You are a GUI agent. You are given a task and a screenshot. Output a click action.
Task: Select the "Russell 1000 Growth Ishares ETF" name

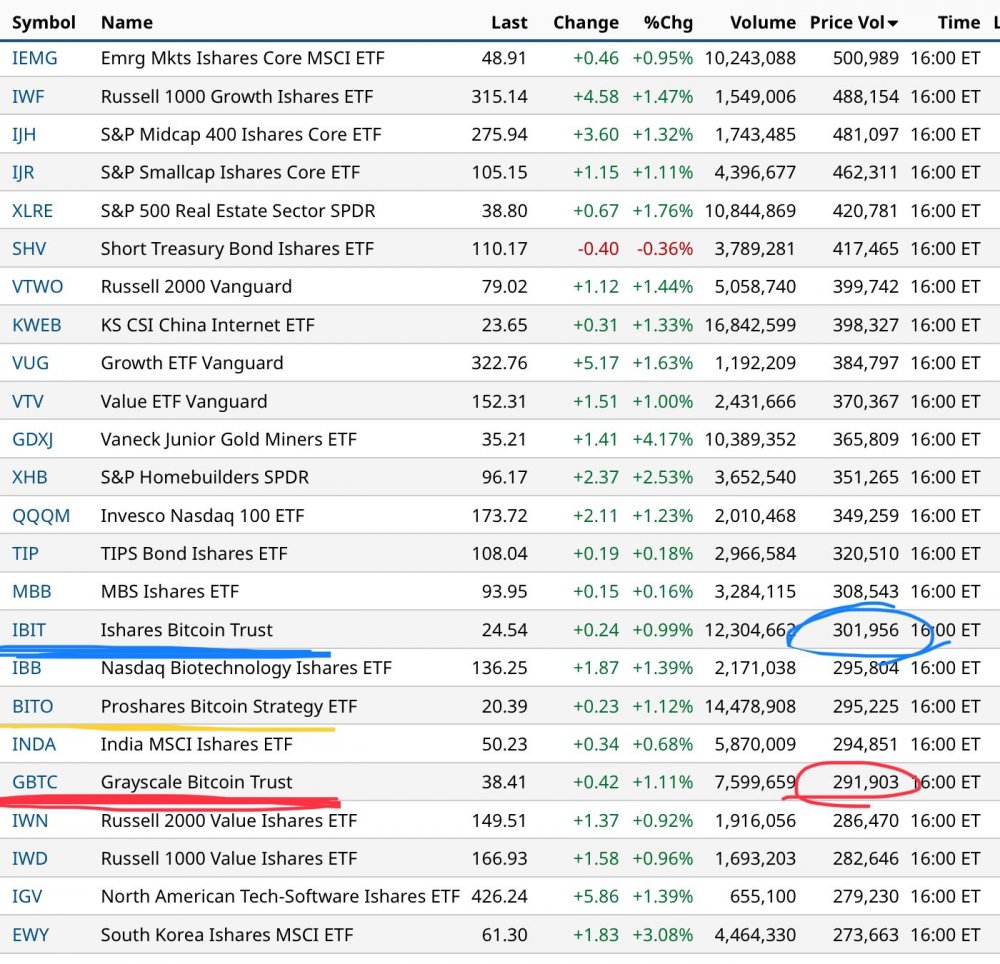237,96
